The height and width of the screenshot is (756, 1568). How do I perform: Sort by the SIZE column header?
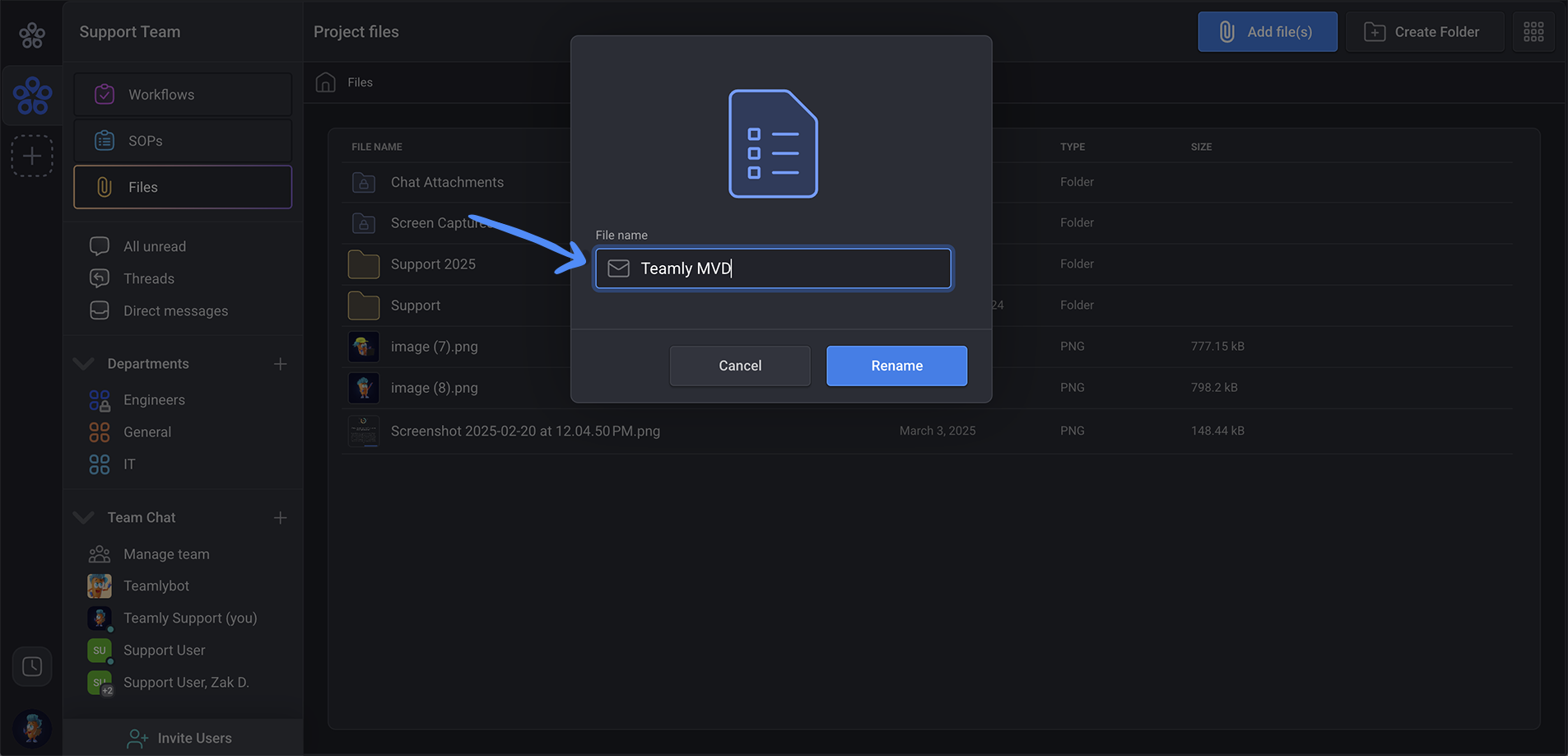[1201, 147]
